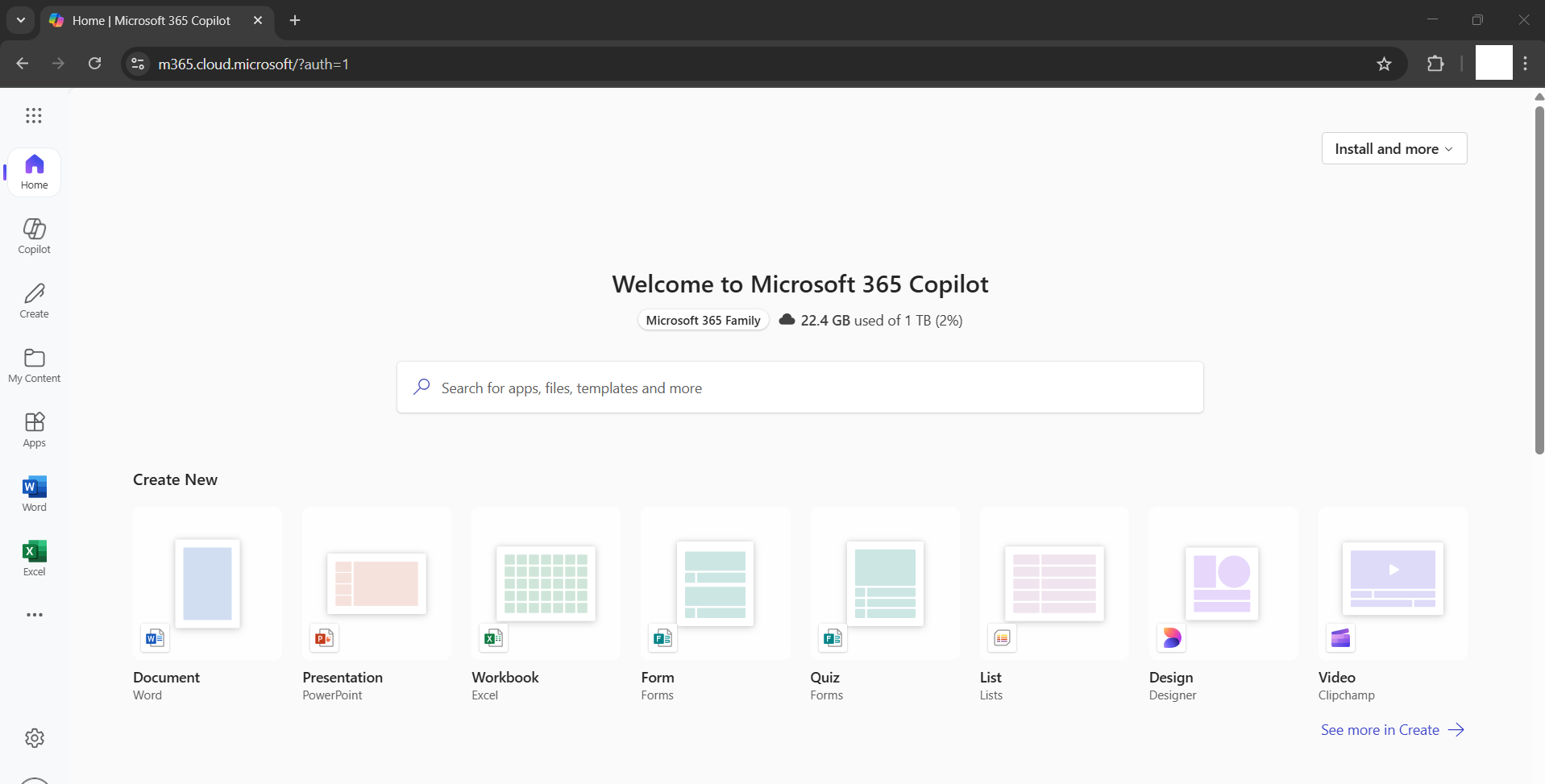Create a new Clipchamp Video thumbnail
This screenshot has width=1545, height=784.
click(x=1393, y=579)
